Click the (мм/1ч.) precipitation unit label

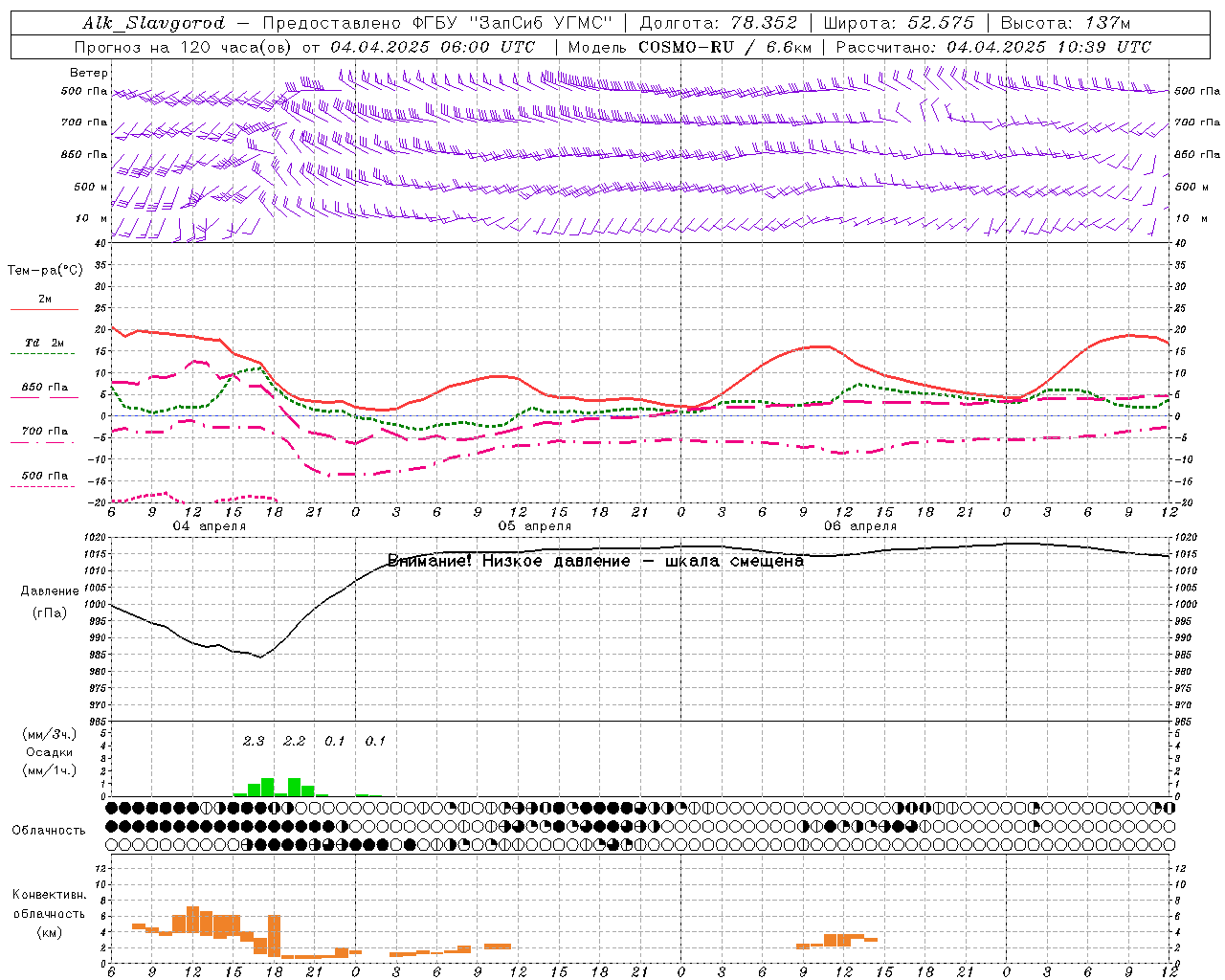point(50,770)
